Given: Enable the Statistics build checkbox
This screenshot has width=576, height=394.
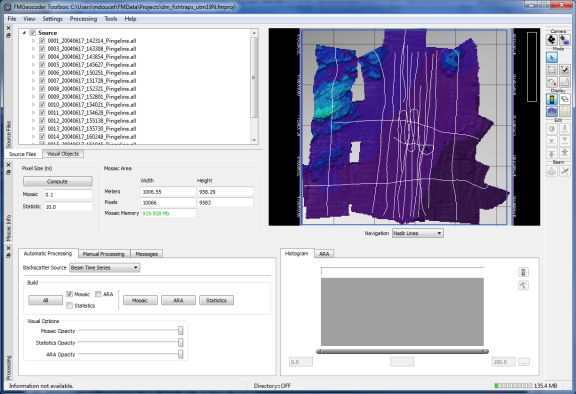Looking at the screenshot, I should click(69, 306).
